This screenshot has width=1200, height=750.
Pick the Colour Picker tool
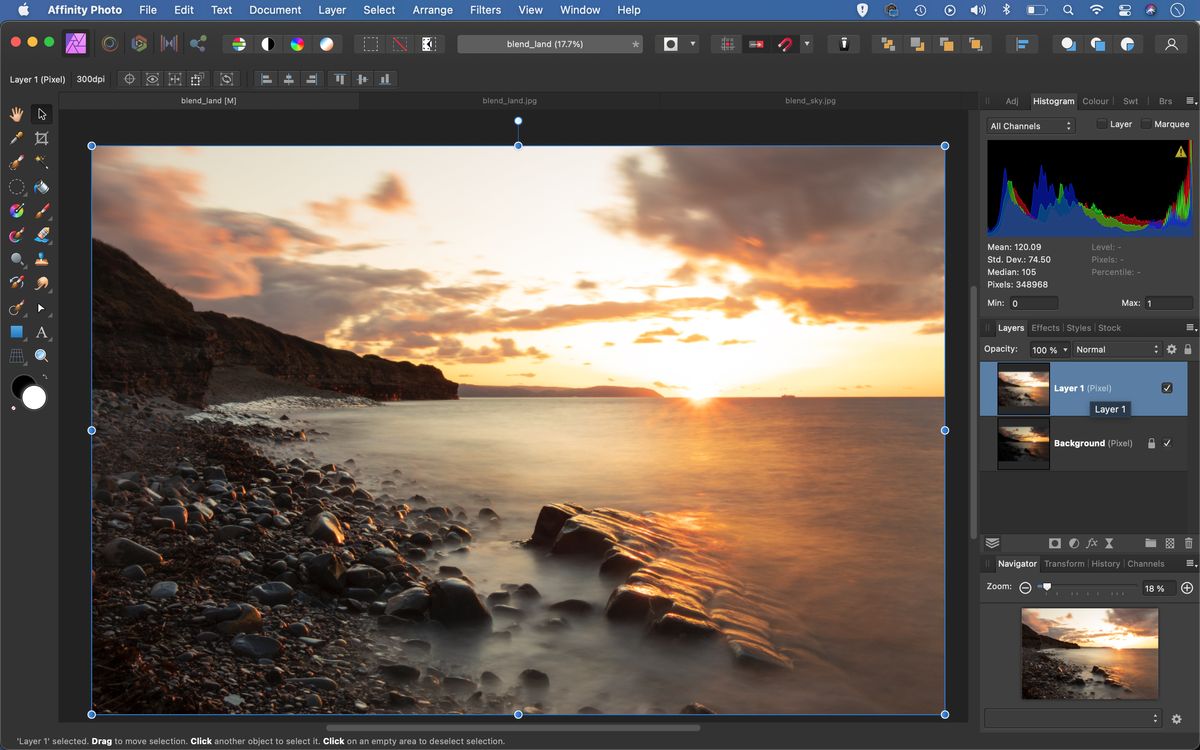click(x=16, y=138)
